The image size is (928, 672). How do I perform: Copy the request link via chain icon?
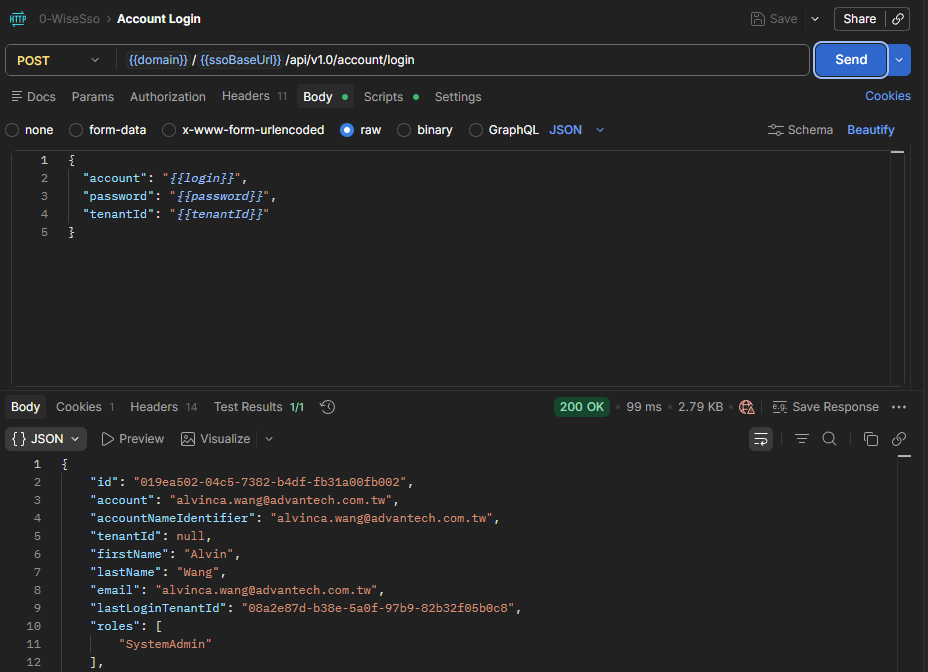[898, 19]
